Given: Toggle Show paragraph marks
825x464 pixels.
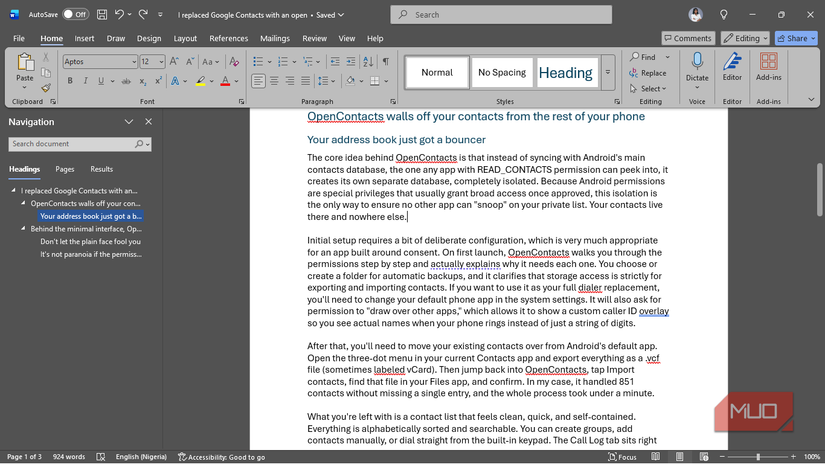Looking at the screenshot, I should (x=386, y=62).
